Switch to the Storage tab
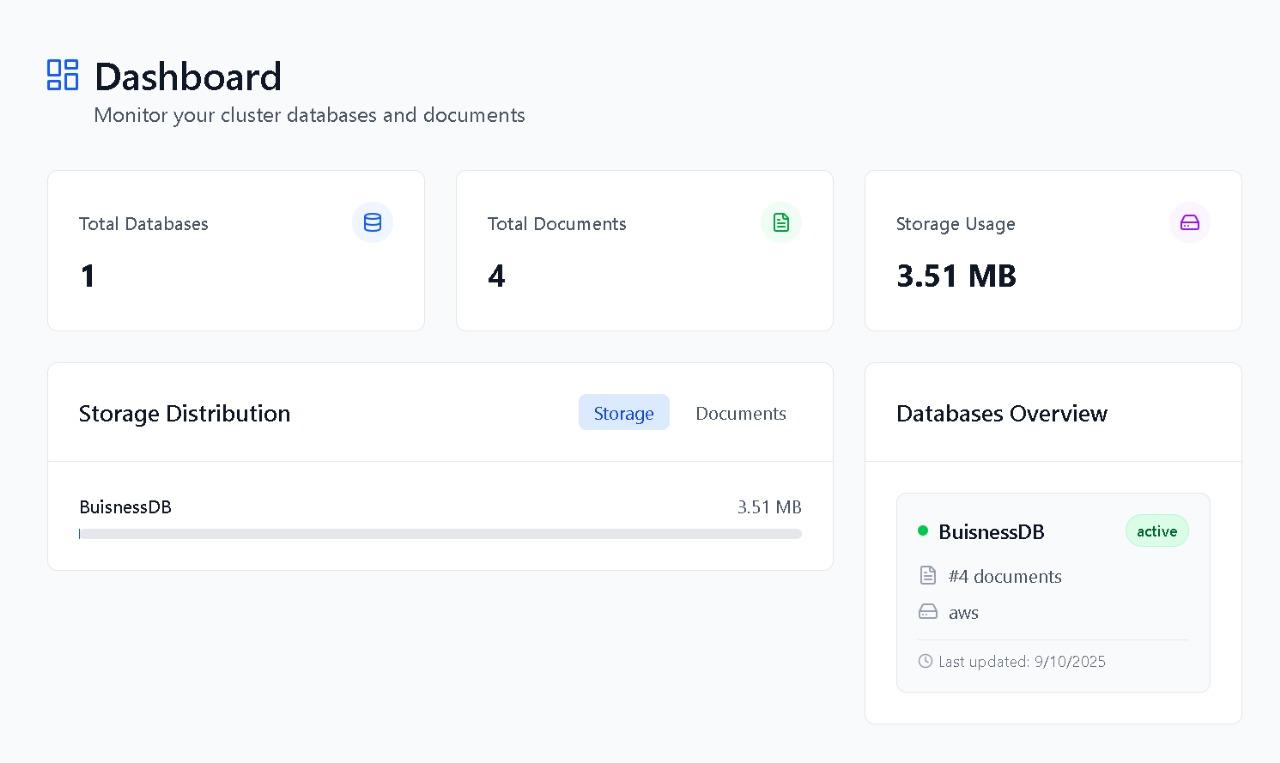 click(623, 413)
